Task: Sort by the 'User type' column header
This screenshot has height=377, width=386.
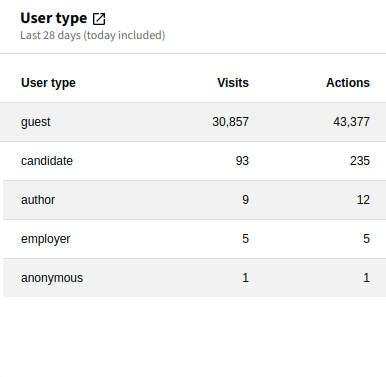Action: 48,83
